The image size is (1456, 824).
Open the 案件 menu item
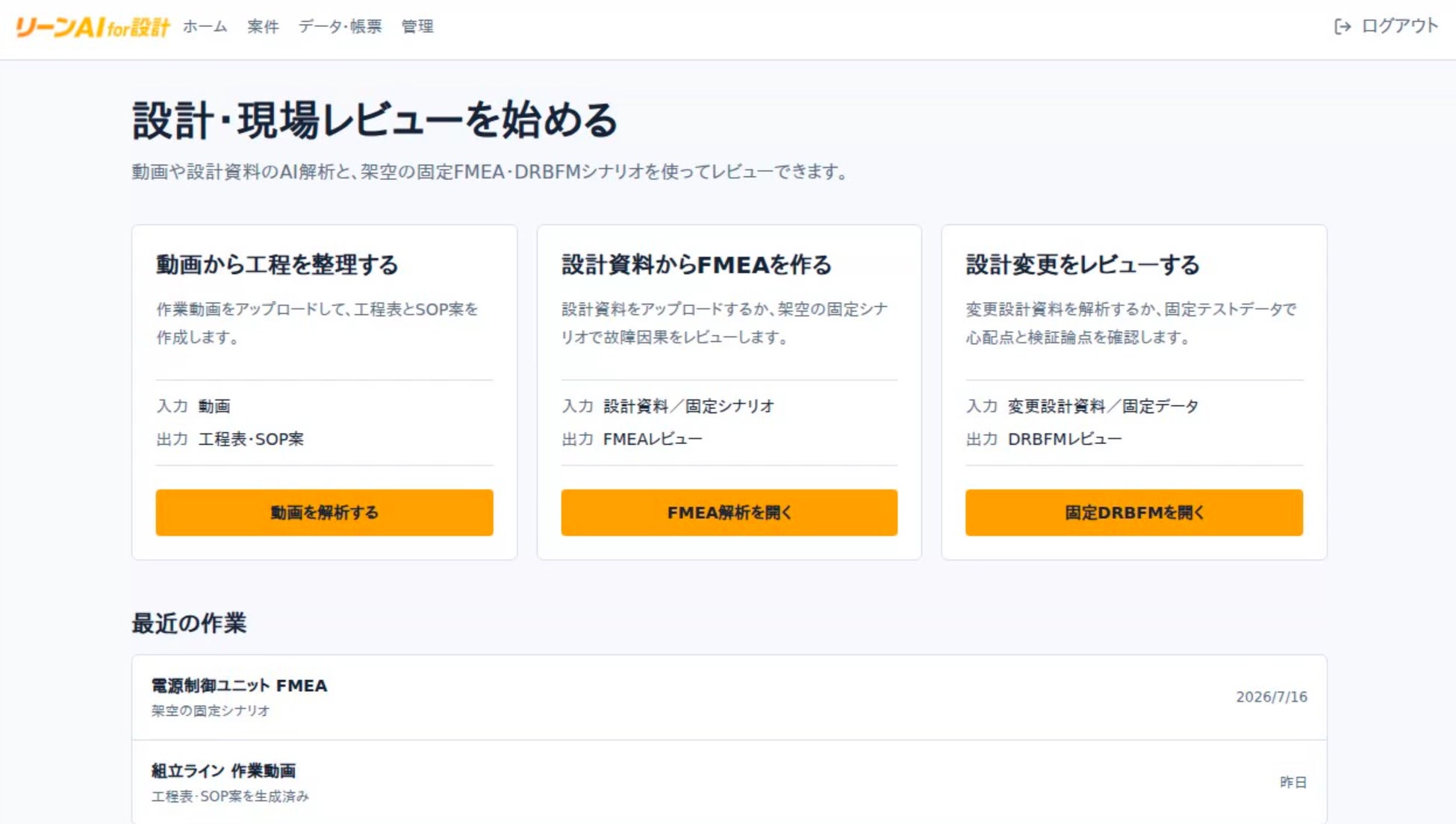[x=263, y=27]
